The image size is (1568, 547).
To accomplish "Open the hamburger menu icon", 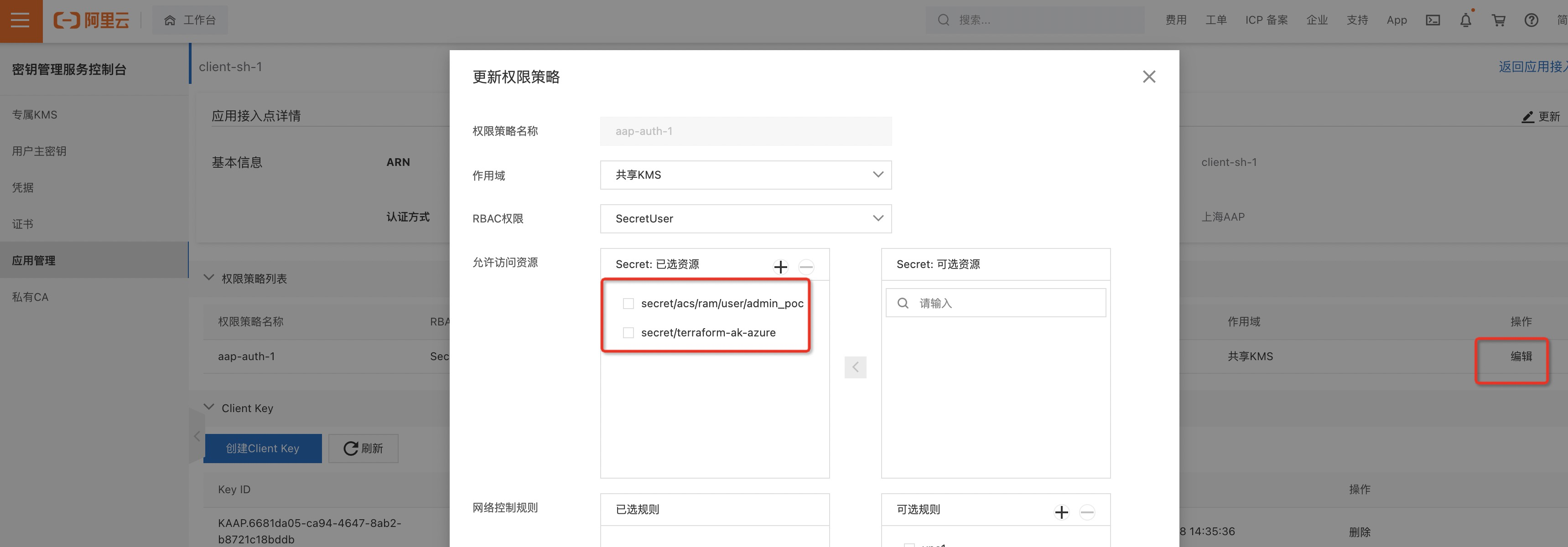I will click(21, 20).
